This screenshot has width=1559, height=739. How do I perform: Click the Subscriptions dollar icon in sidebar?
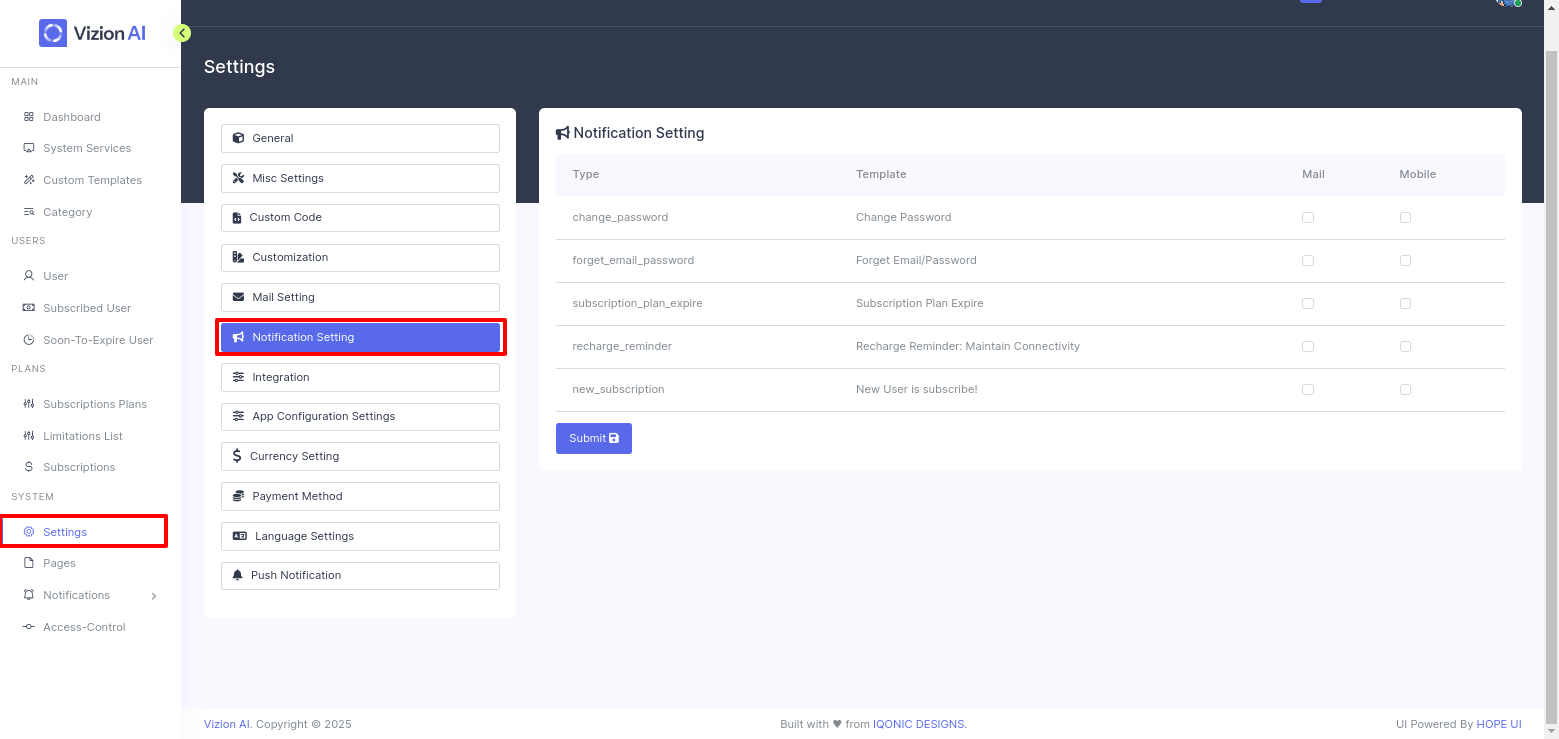[x=29, y=467]
